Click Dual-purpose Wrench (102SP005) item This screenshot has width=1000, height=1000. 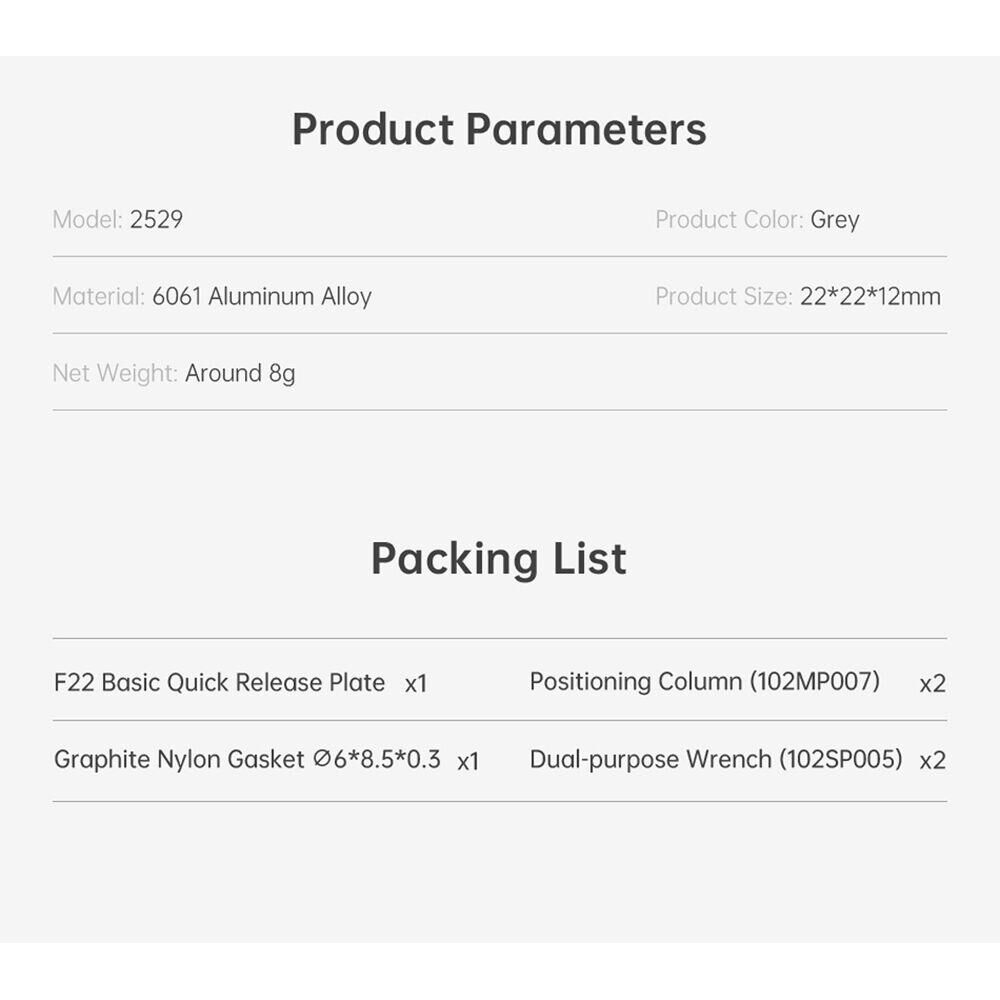716,759
